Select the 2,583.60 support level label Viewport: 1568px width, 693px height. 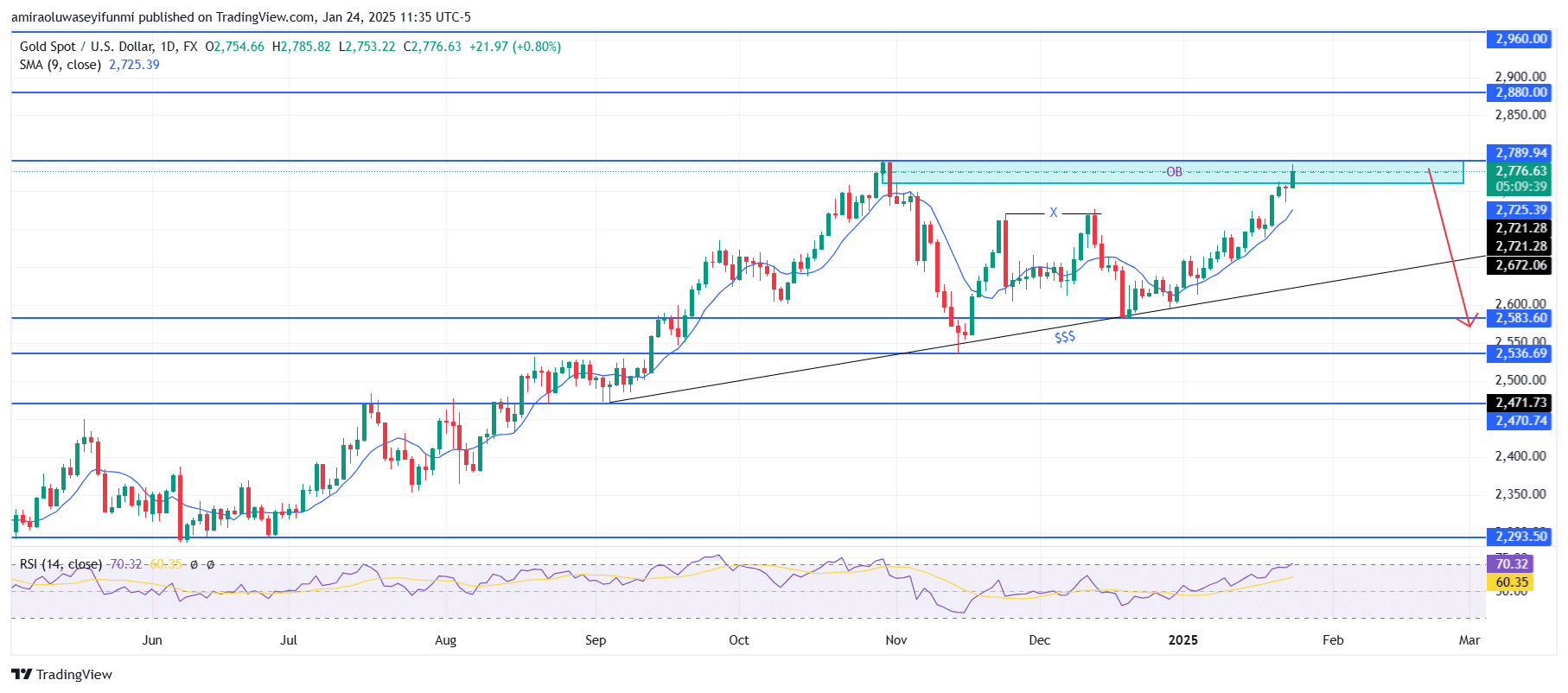pos(1520,318)
